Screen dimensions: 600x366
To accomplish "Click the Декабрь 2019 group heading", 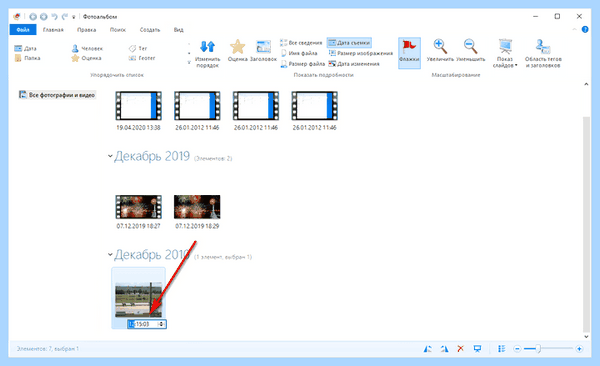I will click(x=152, y=156).
